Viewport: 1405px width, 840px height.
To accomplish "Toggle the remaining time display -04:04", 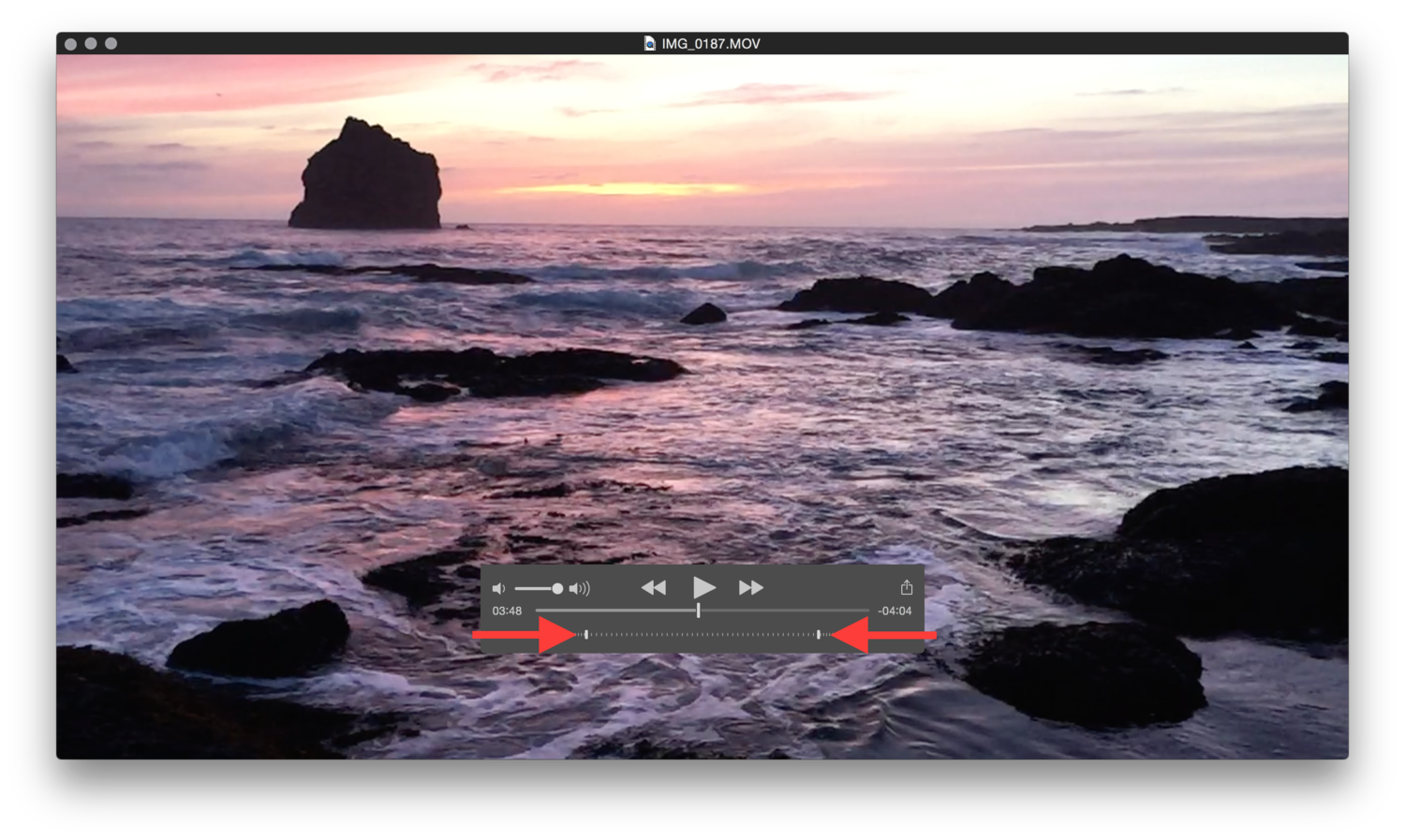I will [895, 611].
